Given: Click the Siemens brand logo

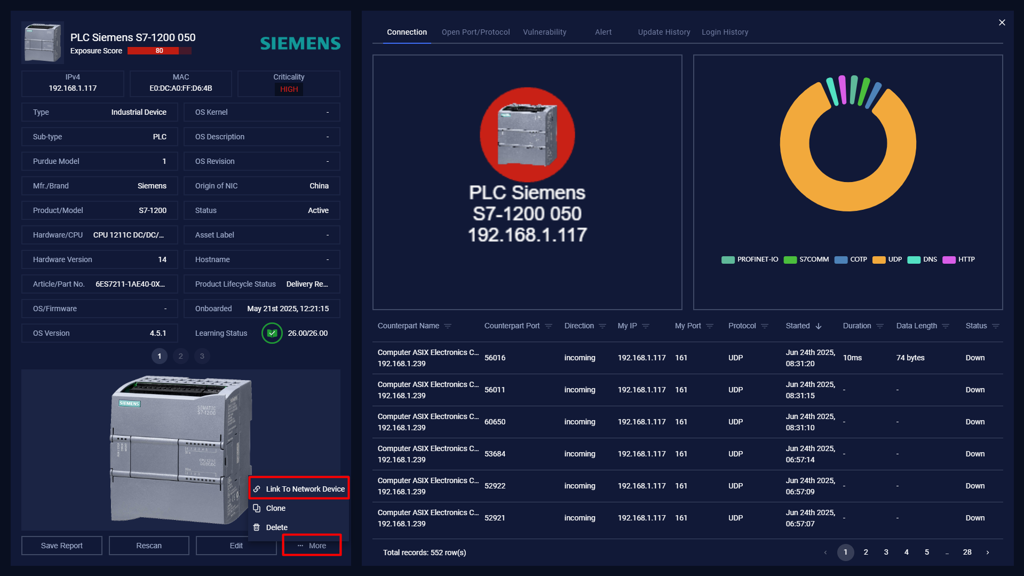Looking at the screenshot, I should coord(300,43).
